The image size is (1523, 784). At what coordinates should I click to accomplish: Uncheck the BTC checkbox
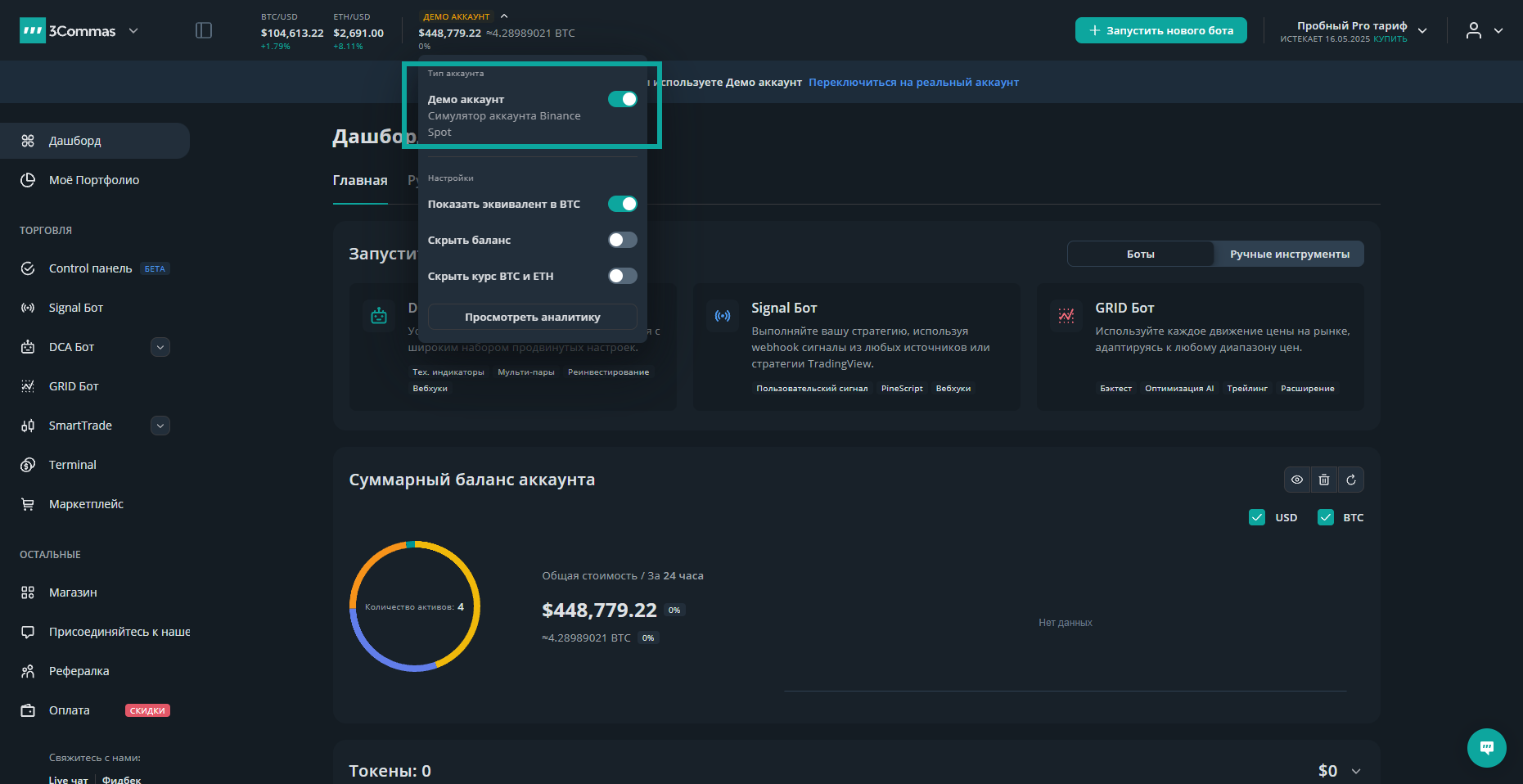(1326, 517)
